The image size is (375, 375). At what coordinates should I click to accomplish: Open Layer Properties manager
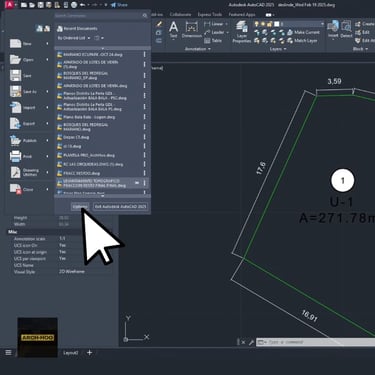coord(242,32)
